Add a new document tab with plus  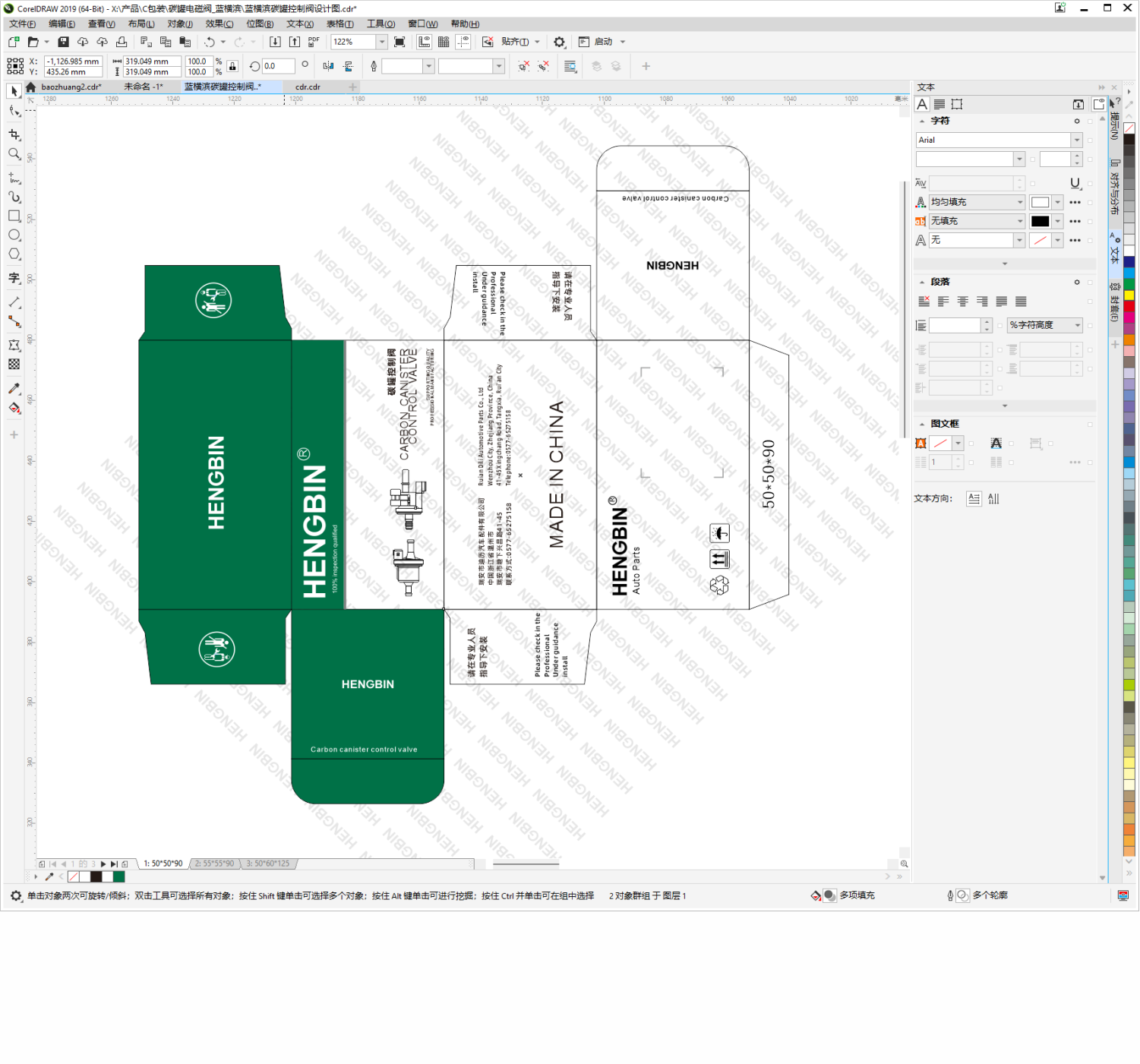(x=352, y=87)
